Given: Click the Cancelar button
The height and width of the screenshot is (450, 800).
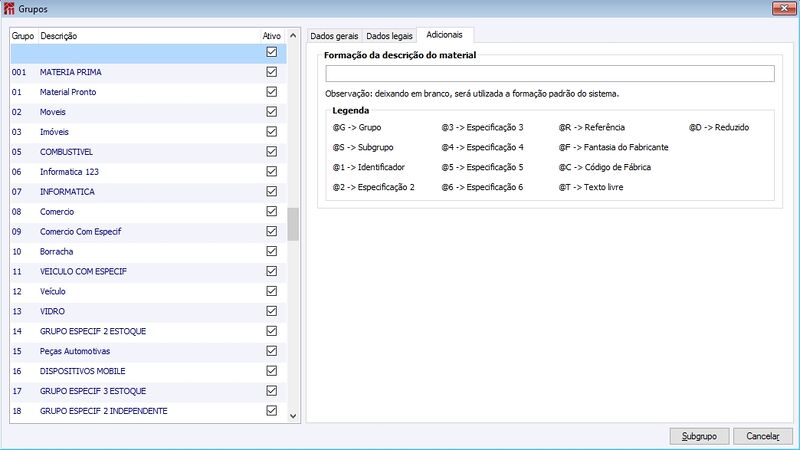Looking at the screenshot, I should (x=763, y=436).
